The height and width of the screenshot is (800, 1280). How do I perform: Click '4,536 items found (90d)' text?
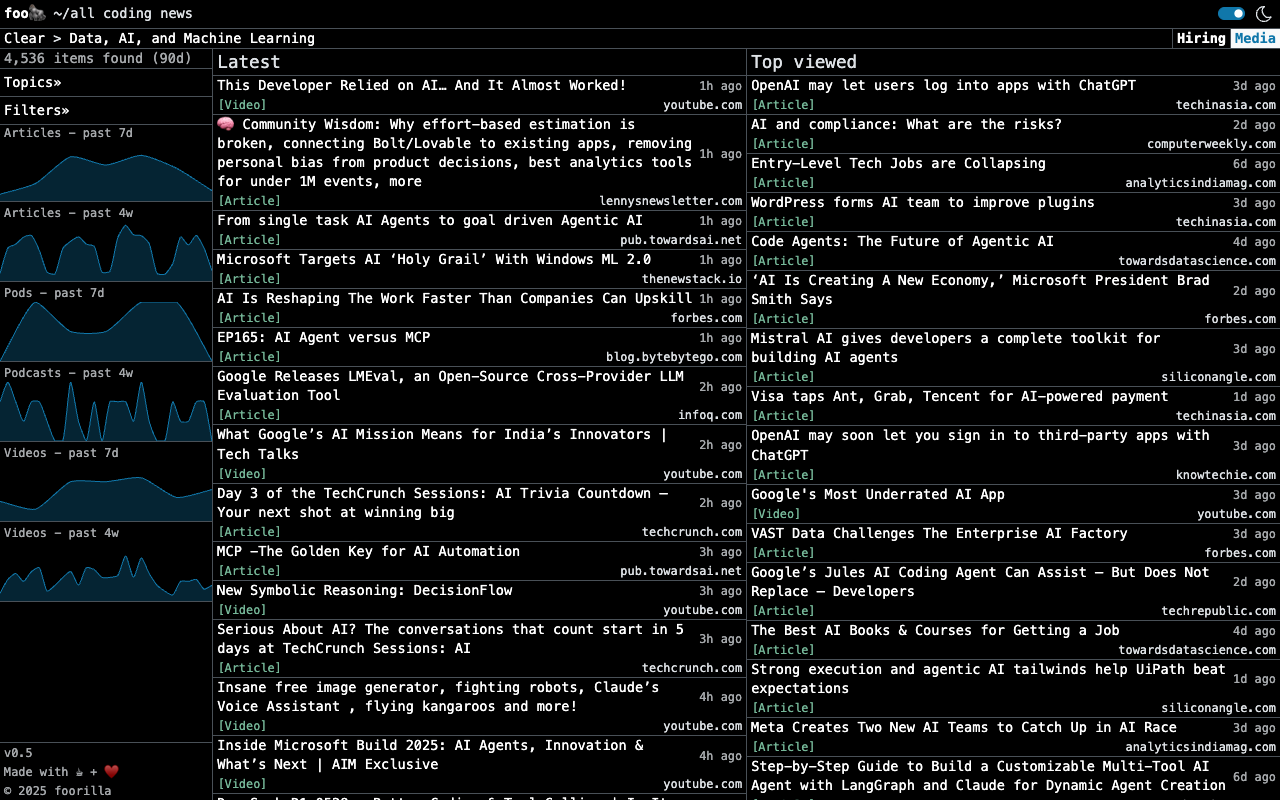pos(98,58)
